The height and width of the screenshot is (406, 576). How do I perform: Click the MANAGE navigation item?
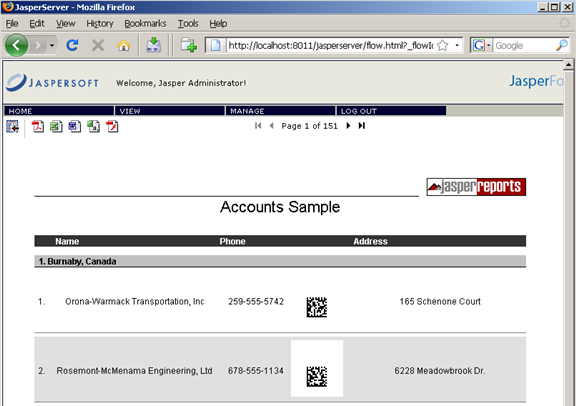(280, 111)
